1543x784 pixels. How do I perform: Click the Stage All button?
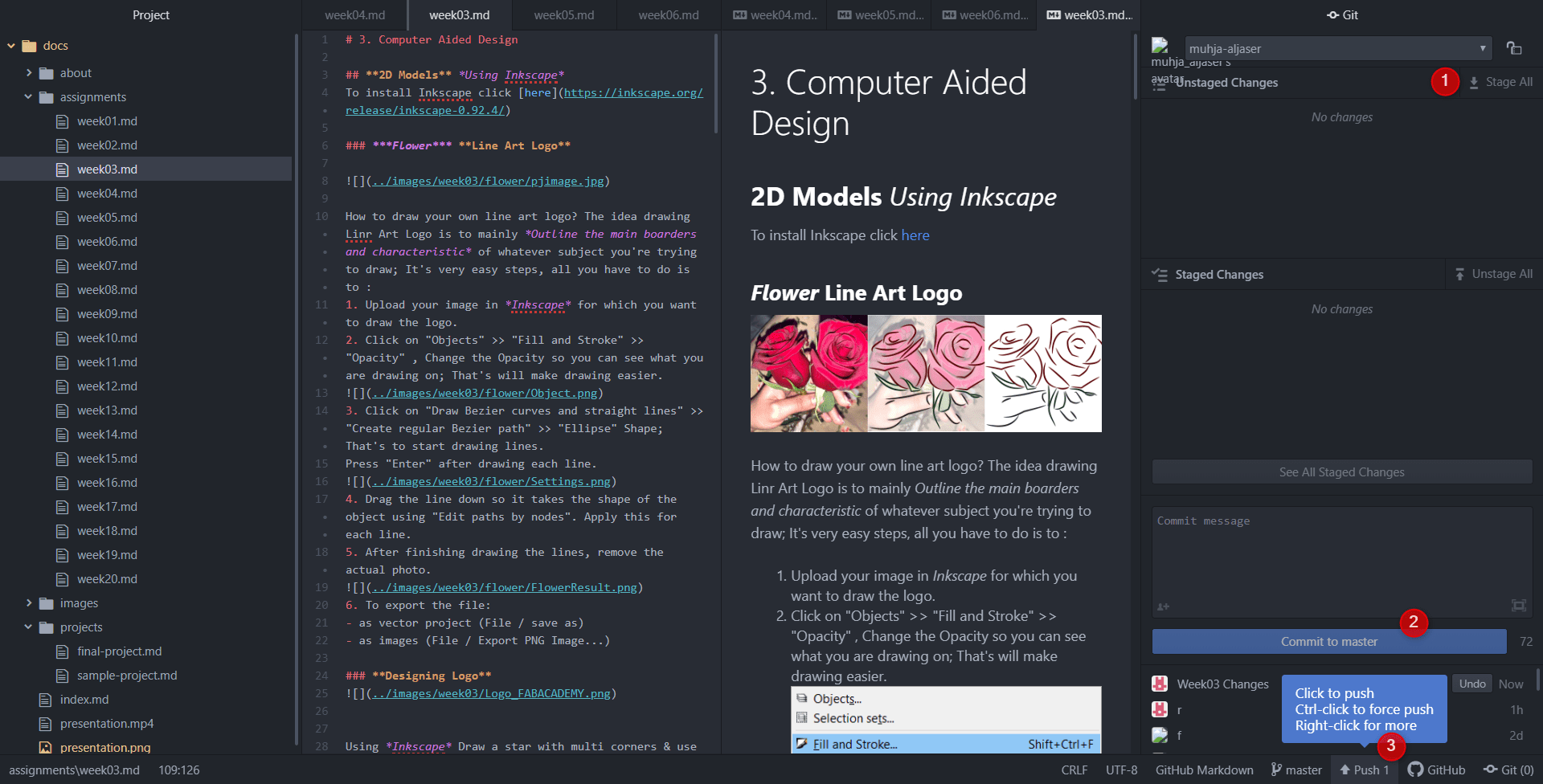point(1500,82)
